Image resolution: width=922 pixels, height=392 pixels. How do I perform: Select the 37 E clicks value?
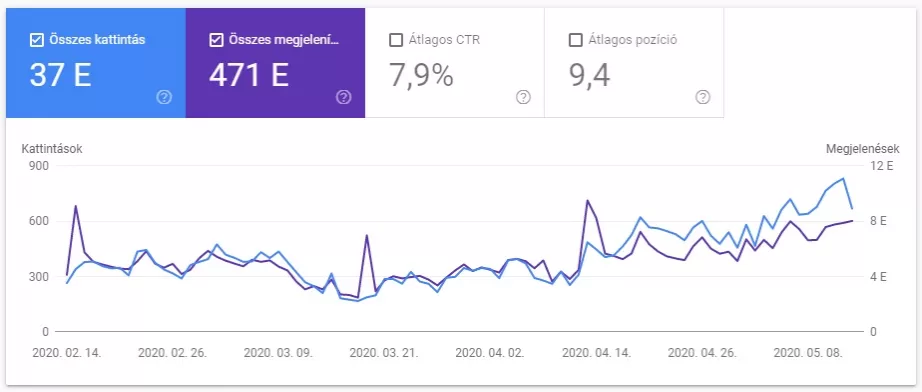click(x=61, y=75)
